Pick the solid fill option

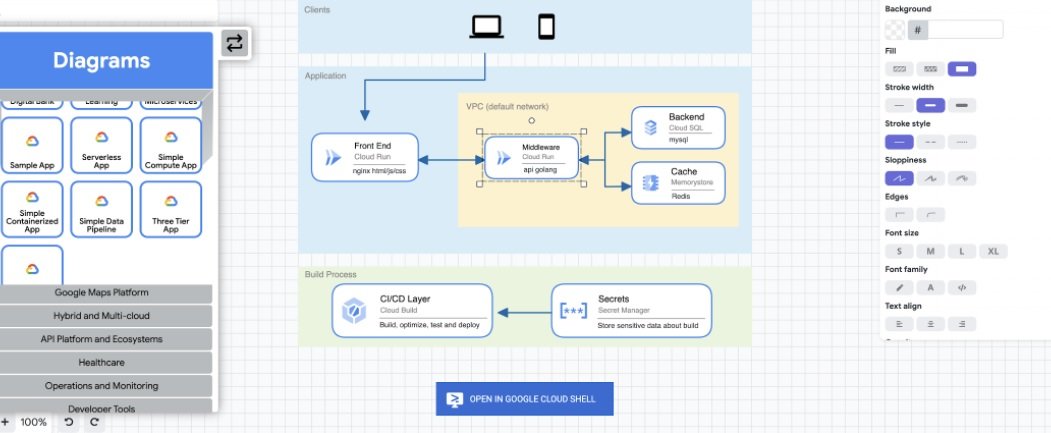[x=961, y=69]
